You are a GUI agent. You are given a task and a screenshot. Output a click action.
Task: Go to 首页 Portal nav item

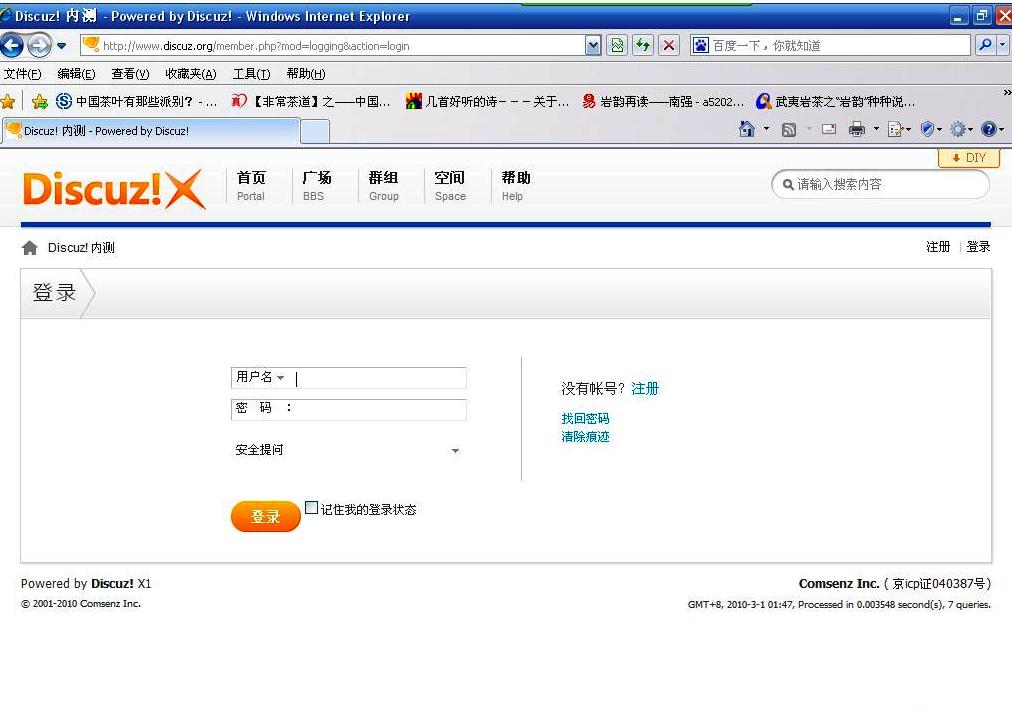tap(251, 186)
